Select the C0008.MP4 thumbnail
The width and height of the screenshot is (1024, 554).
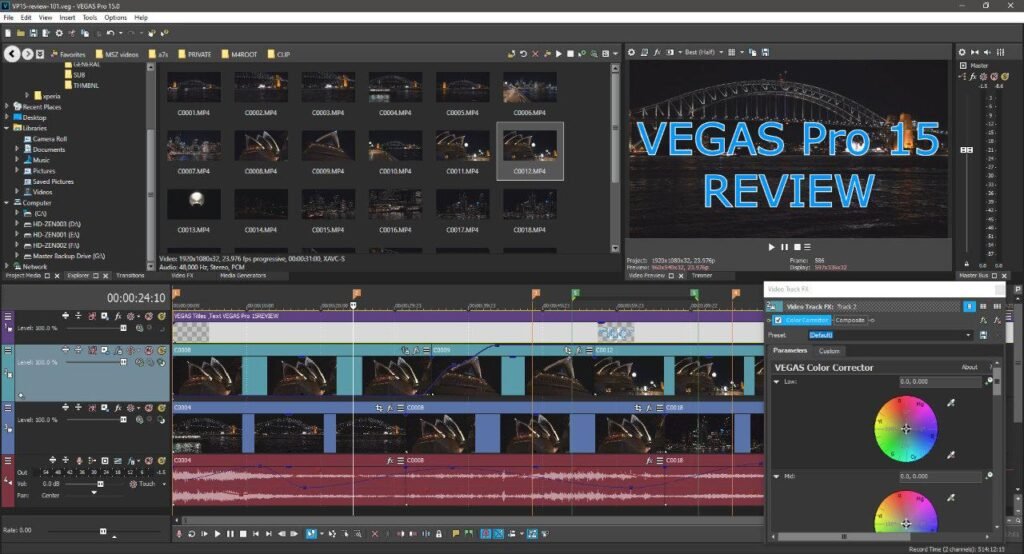(x=261, y=151)
